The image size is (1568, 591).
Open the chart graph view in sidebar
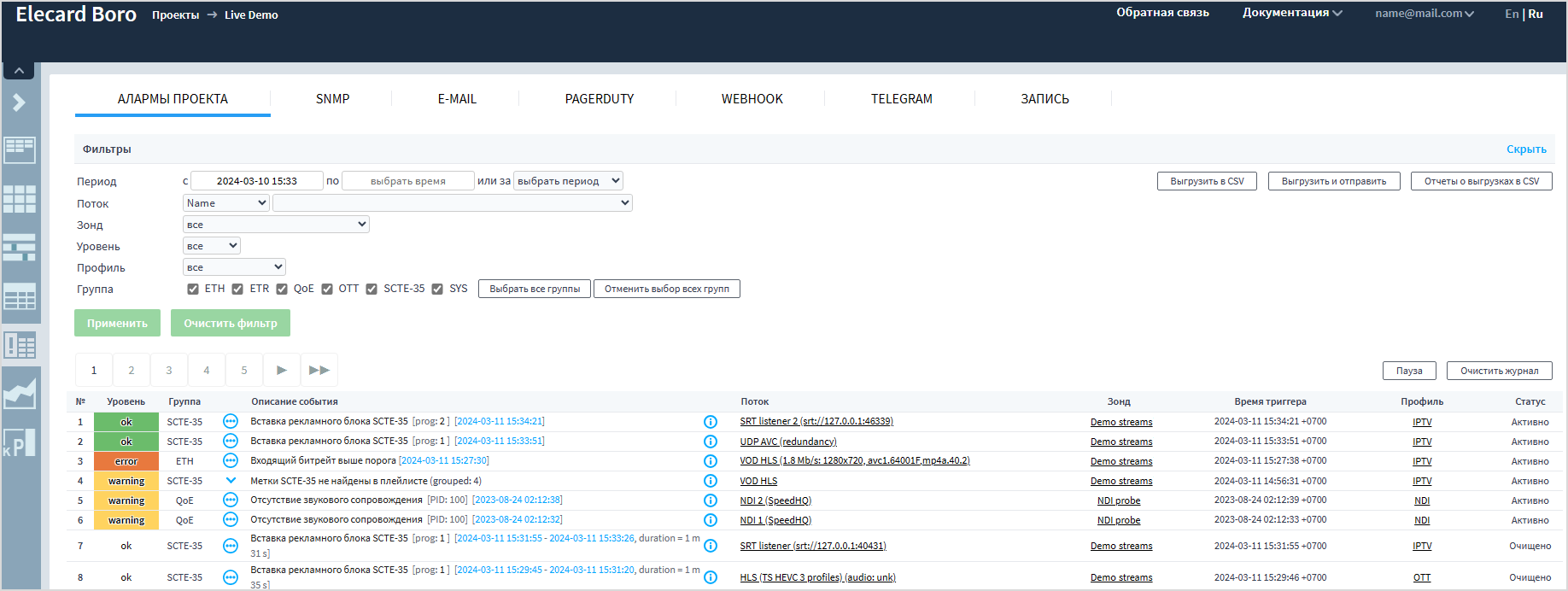click(x=19, y=394)
